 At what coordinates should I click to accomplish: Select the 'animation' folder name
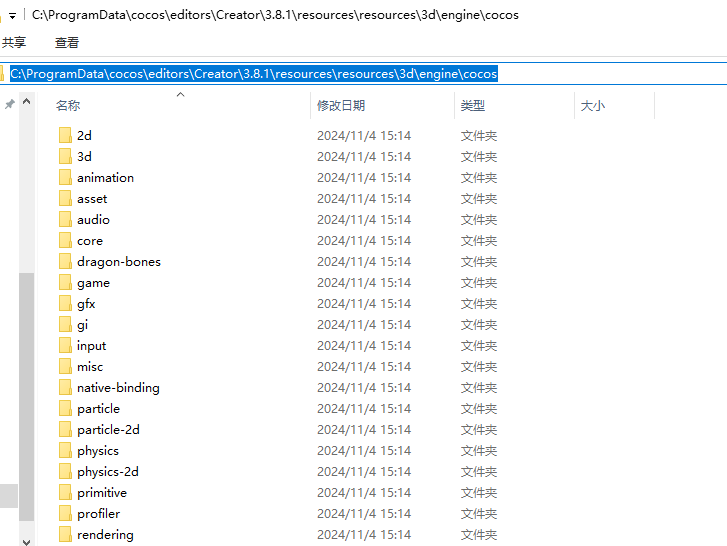pos(105,178)
